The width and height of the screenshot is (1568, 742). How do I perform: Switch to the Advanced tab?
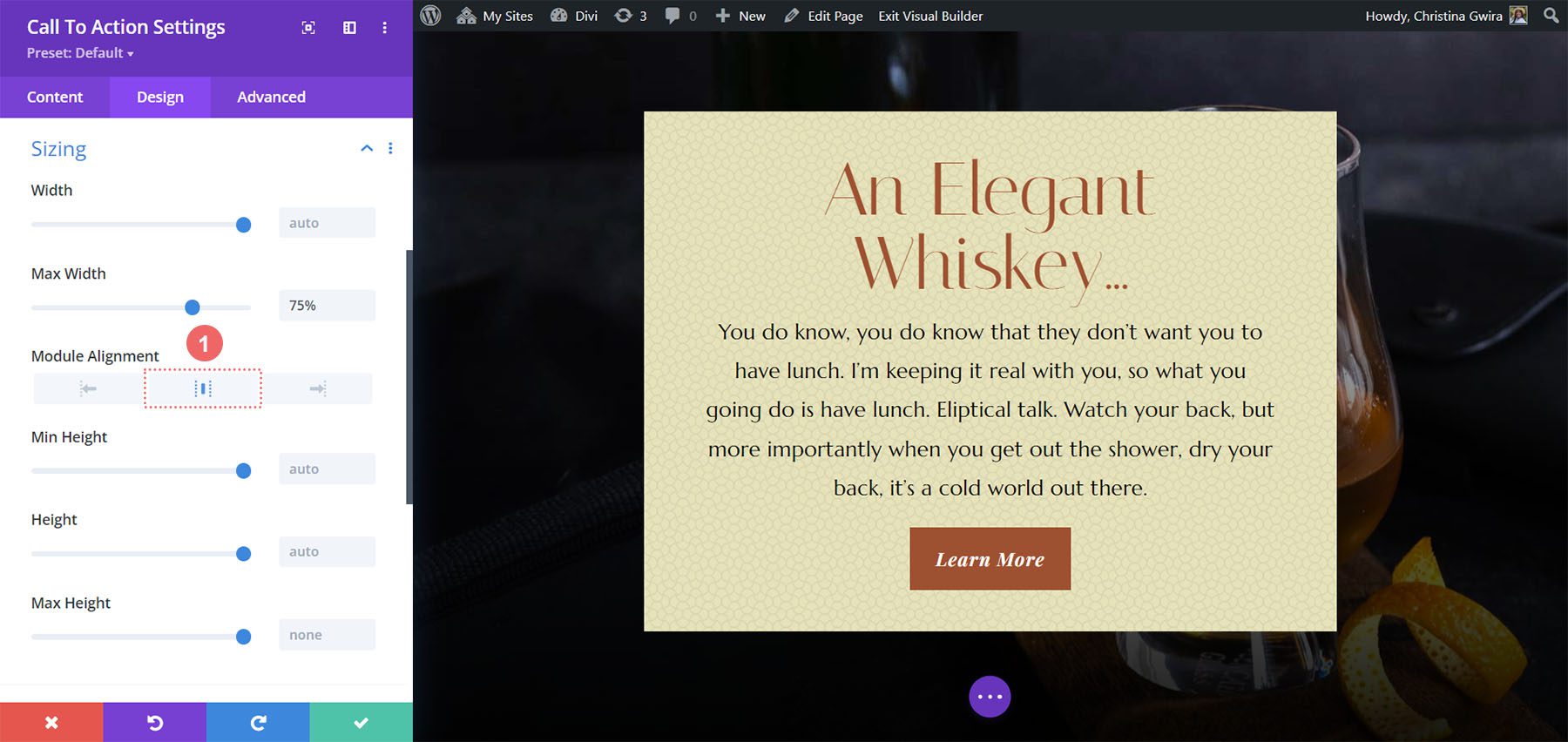click(x=271, y=97)
